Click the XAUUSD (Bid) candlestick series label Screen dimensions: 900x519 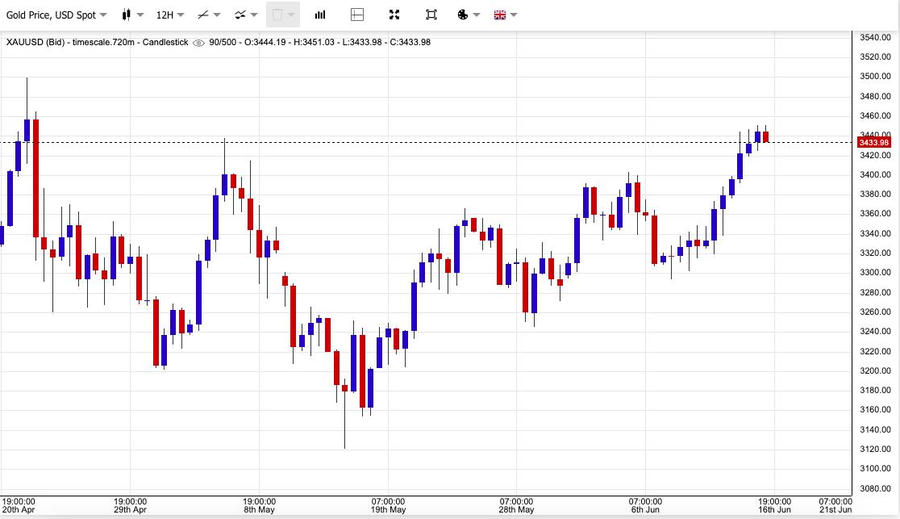(x=97, y=42)
